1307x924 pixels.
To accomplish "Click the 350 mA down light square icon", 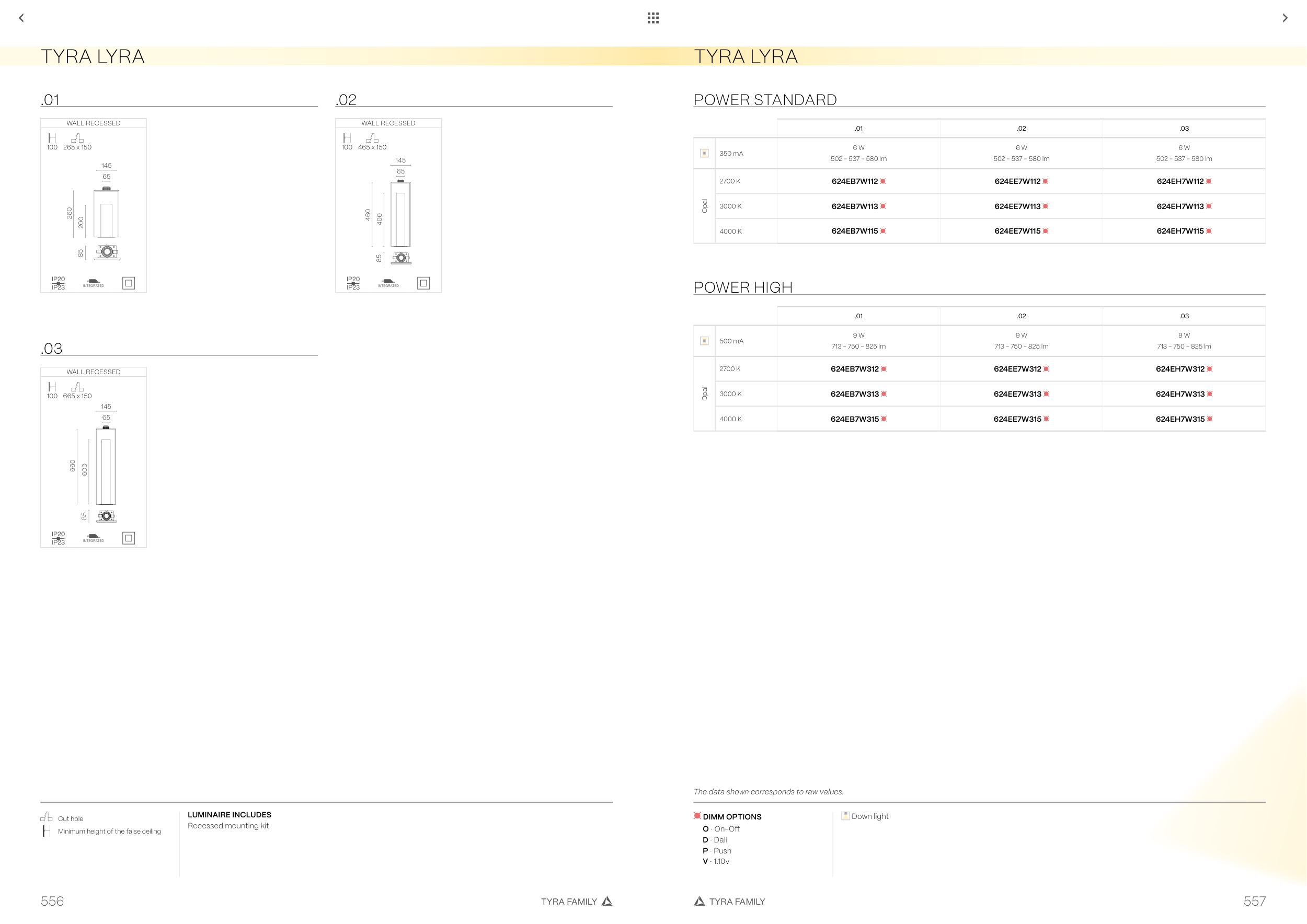I will (704, 153).
